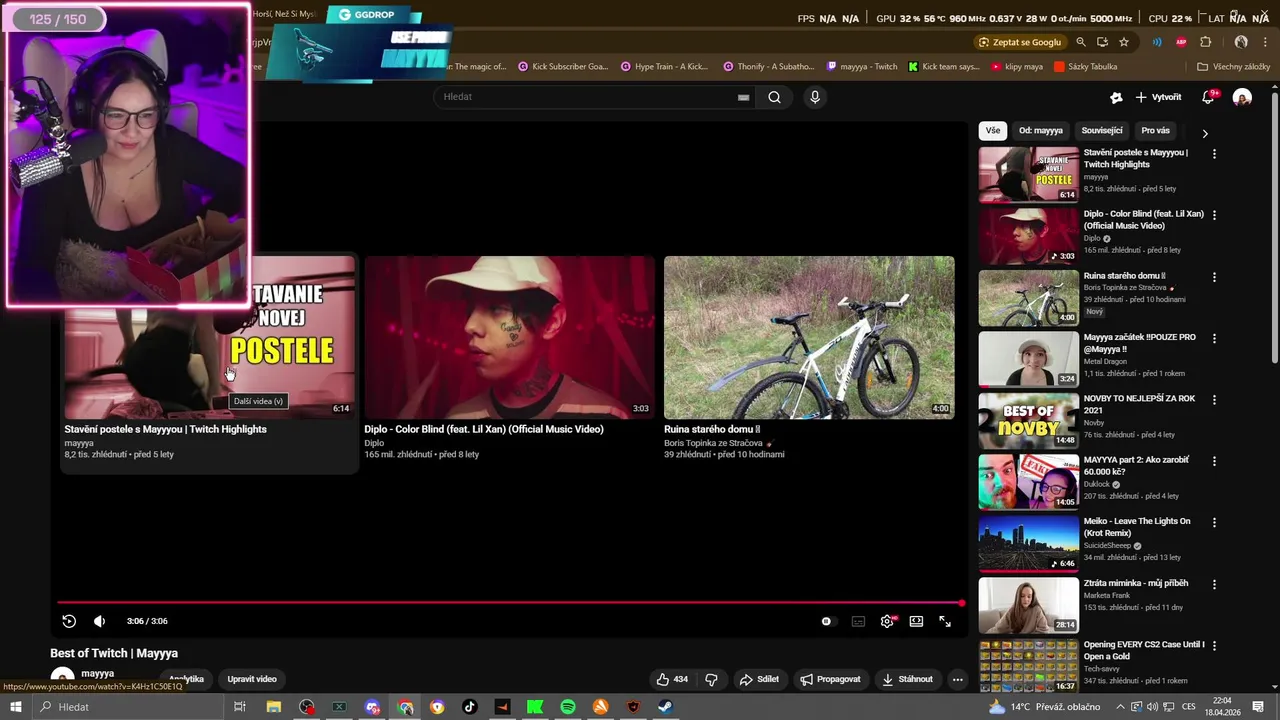The width and height of the screenshot is (1280, 720).
Task: Open TikTok from the taskbar
Action: tap(470, 707)
